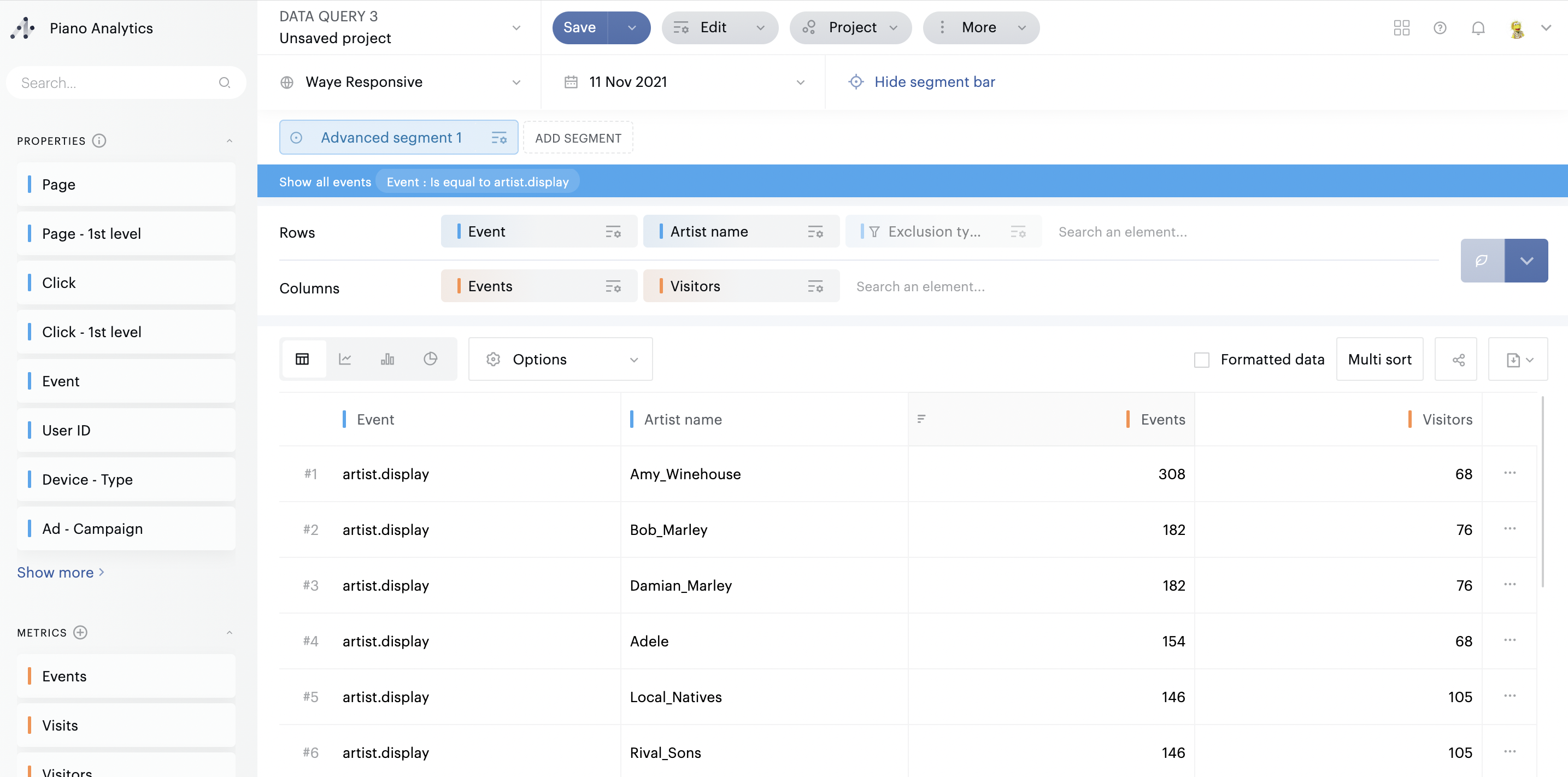
Task: Switch to pie chart view
Action: pos(430,359)
